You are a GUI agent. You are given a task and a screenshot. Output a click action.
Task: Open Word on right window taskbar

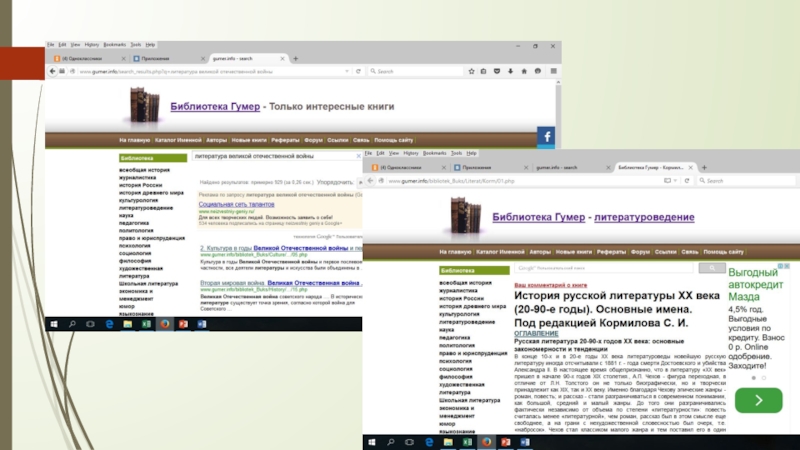pos(525,442)
